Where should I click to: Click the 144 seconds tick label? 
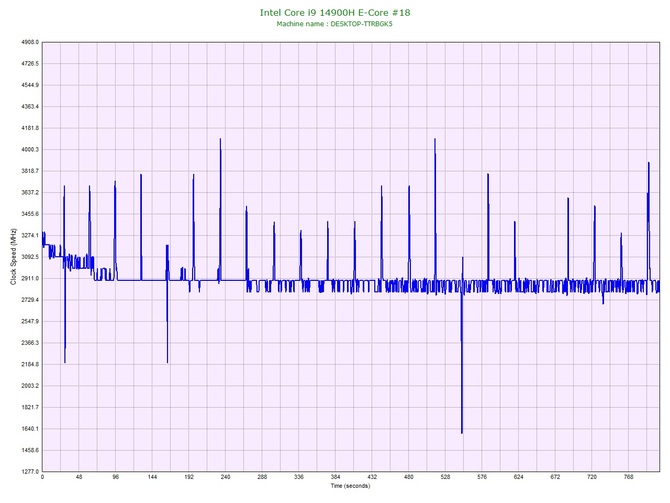pos(153,477)
